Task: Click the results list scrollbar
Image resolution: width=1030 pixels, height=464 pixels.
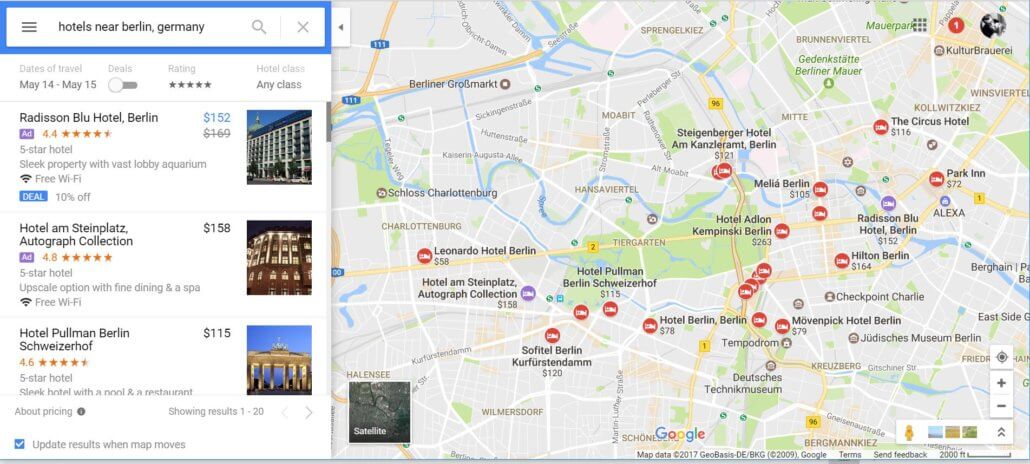Action: 328,122
